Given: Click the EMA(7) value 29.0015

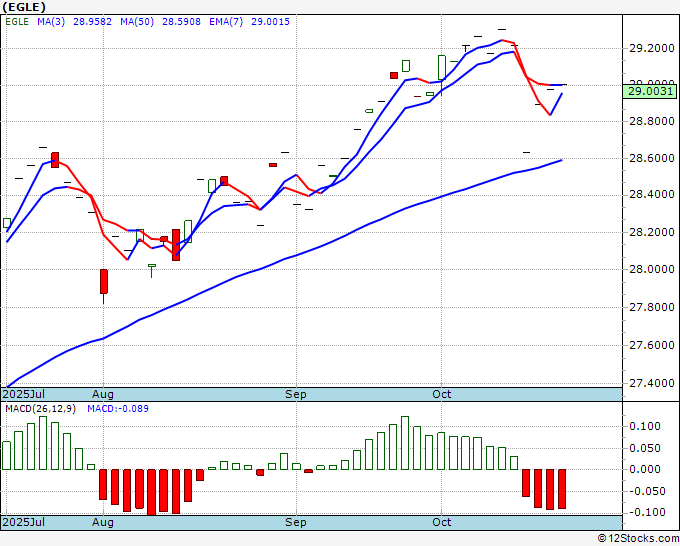Looking at the screenshot, I should (271, 22).
